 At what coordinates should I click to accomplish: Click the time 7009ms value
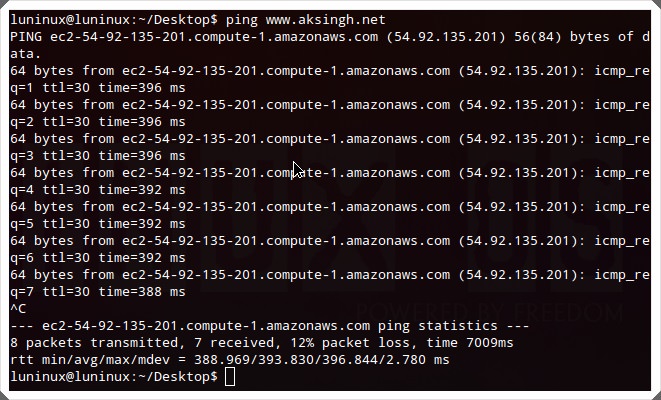pos(470,343)
